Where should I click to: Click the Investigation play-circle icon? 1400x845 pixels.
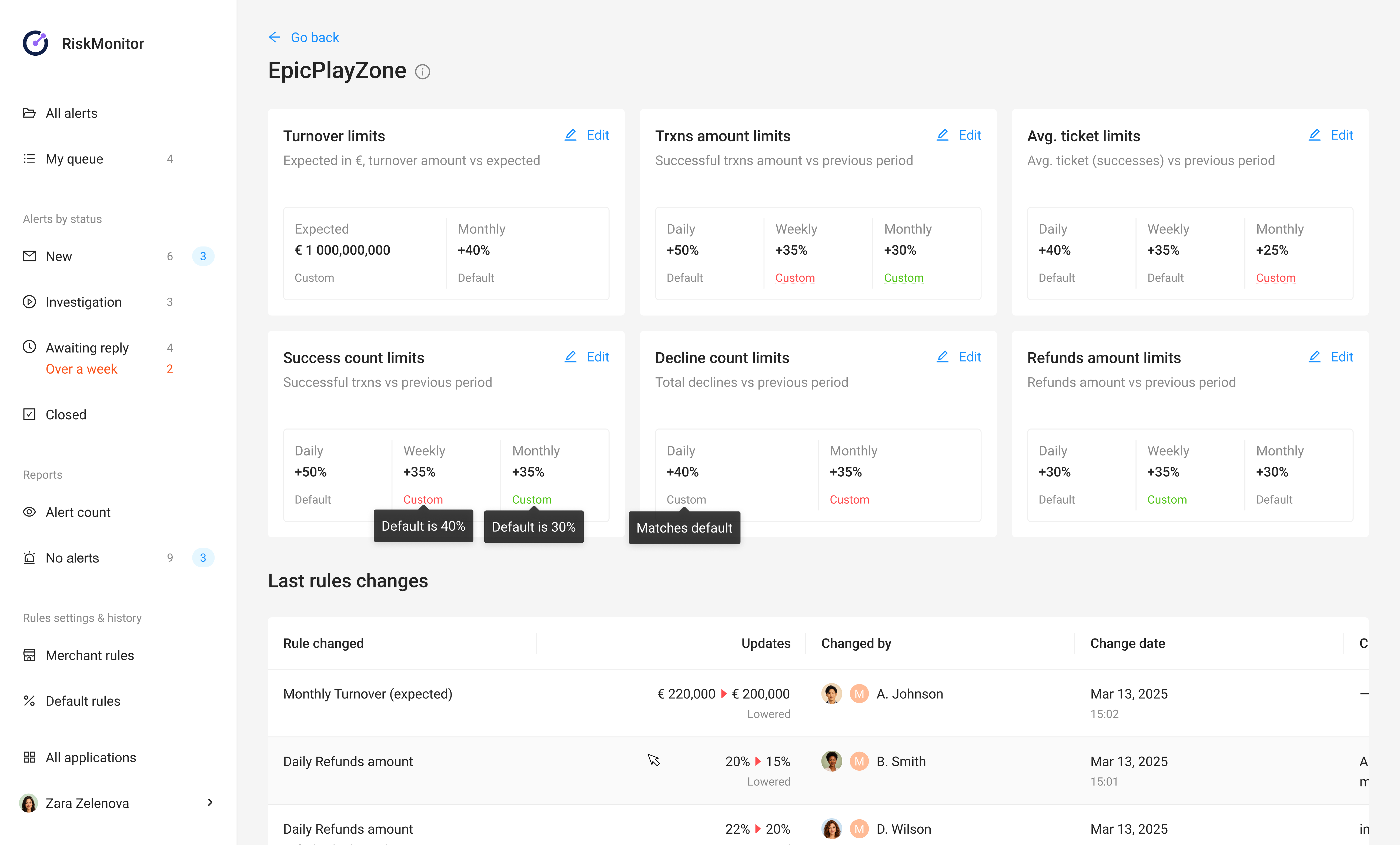[x=29, y=302]
